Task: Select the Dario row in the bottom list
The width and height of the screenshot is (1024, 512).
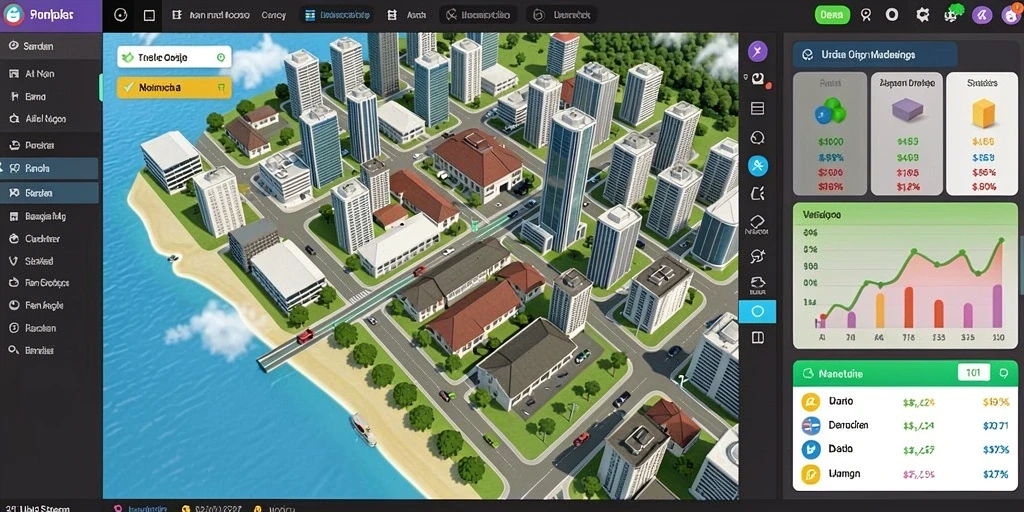Action: (905, 402)
